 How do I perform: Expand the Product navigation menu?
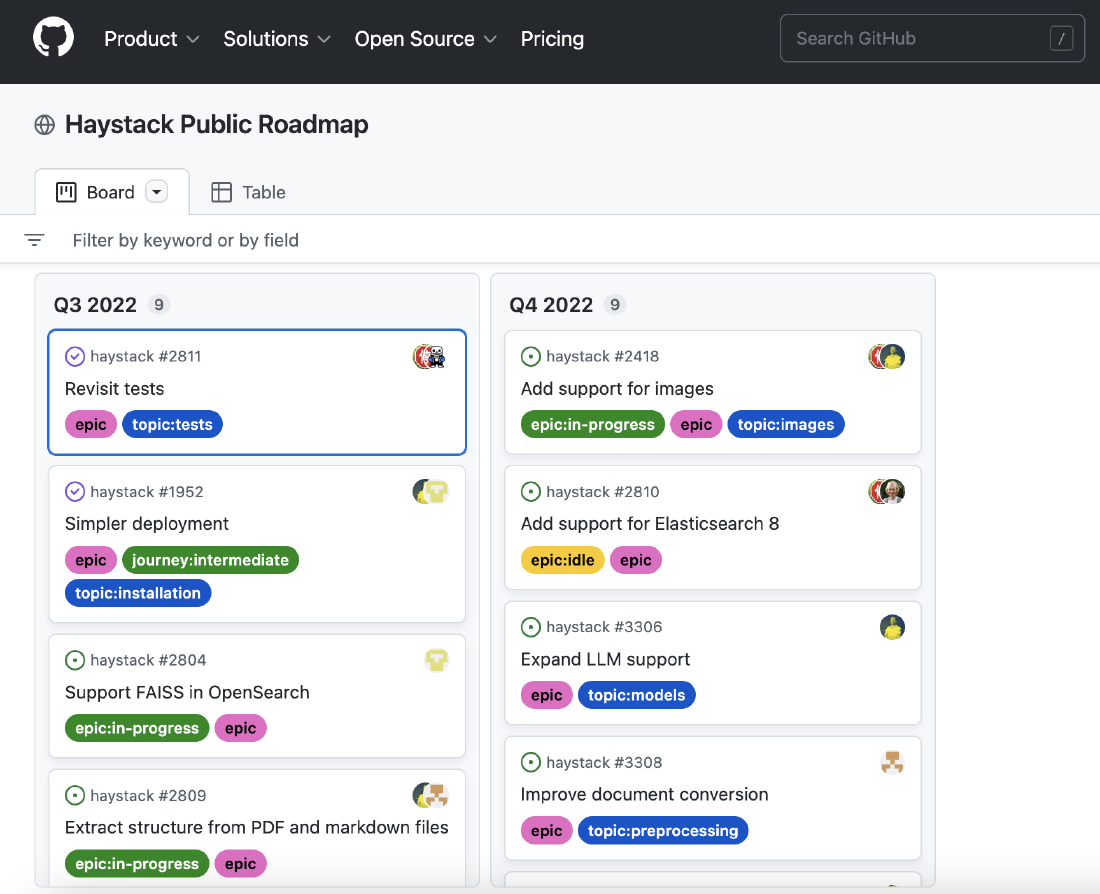151,39
